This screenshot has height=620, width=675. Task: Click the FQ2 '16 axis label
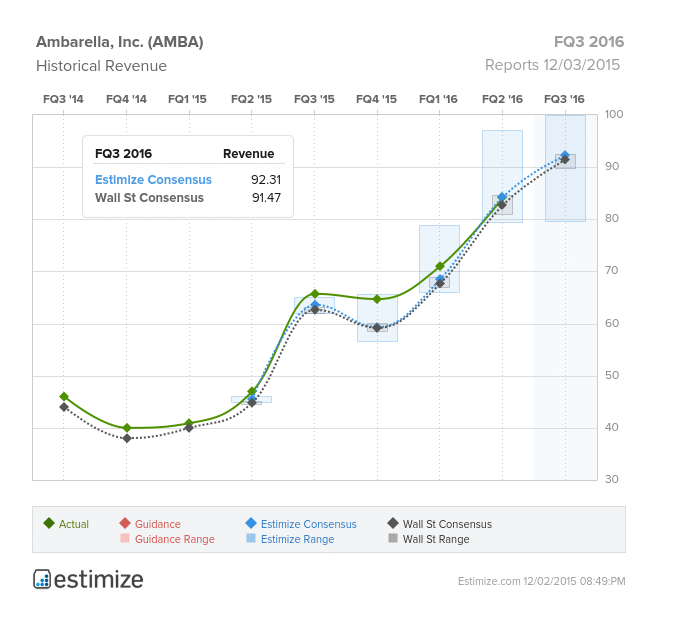point(502,99)
